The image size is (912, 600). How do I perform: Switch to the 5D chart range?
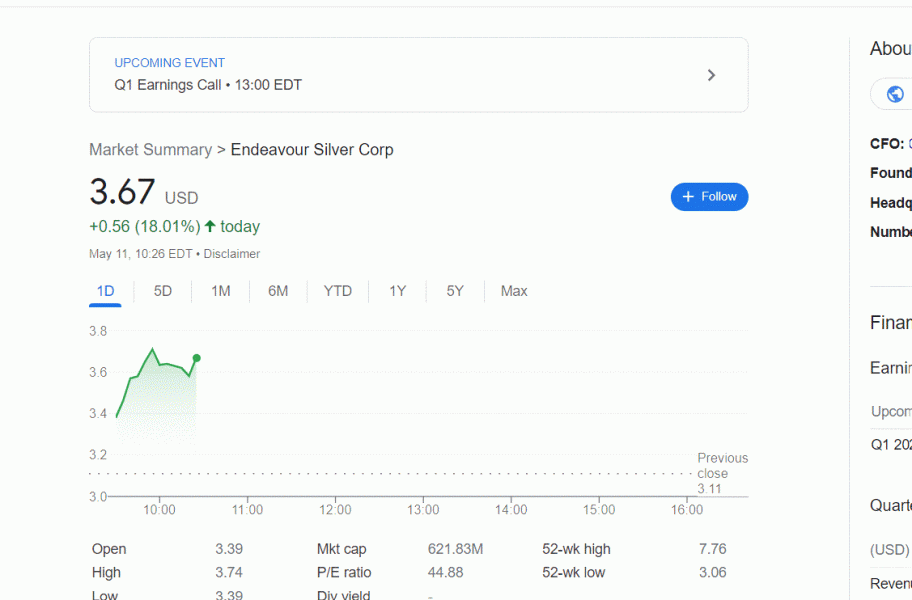point(163,291)
